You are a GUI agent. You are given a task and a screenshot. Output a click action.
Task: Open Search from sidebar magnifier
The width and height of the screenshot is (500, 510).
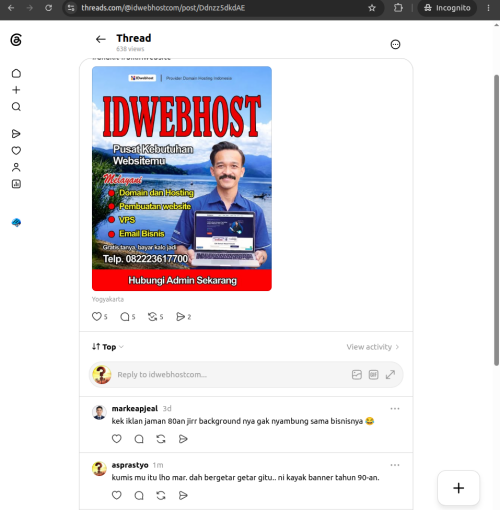16,107
